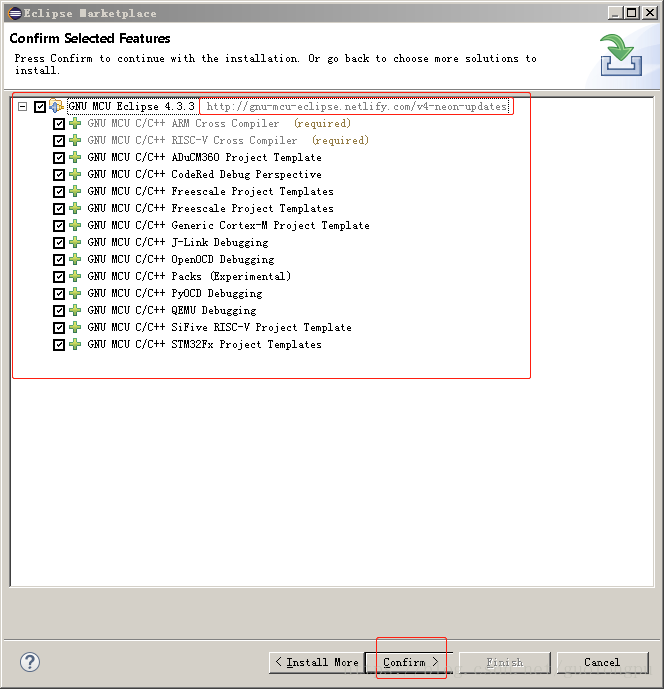Click the Install More button

(x=317, y=662)
